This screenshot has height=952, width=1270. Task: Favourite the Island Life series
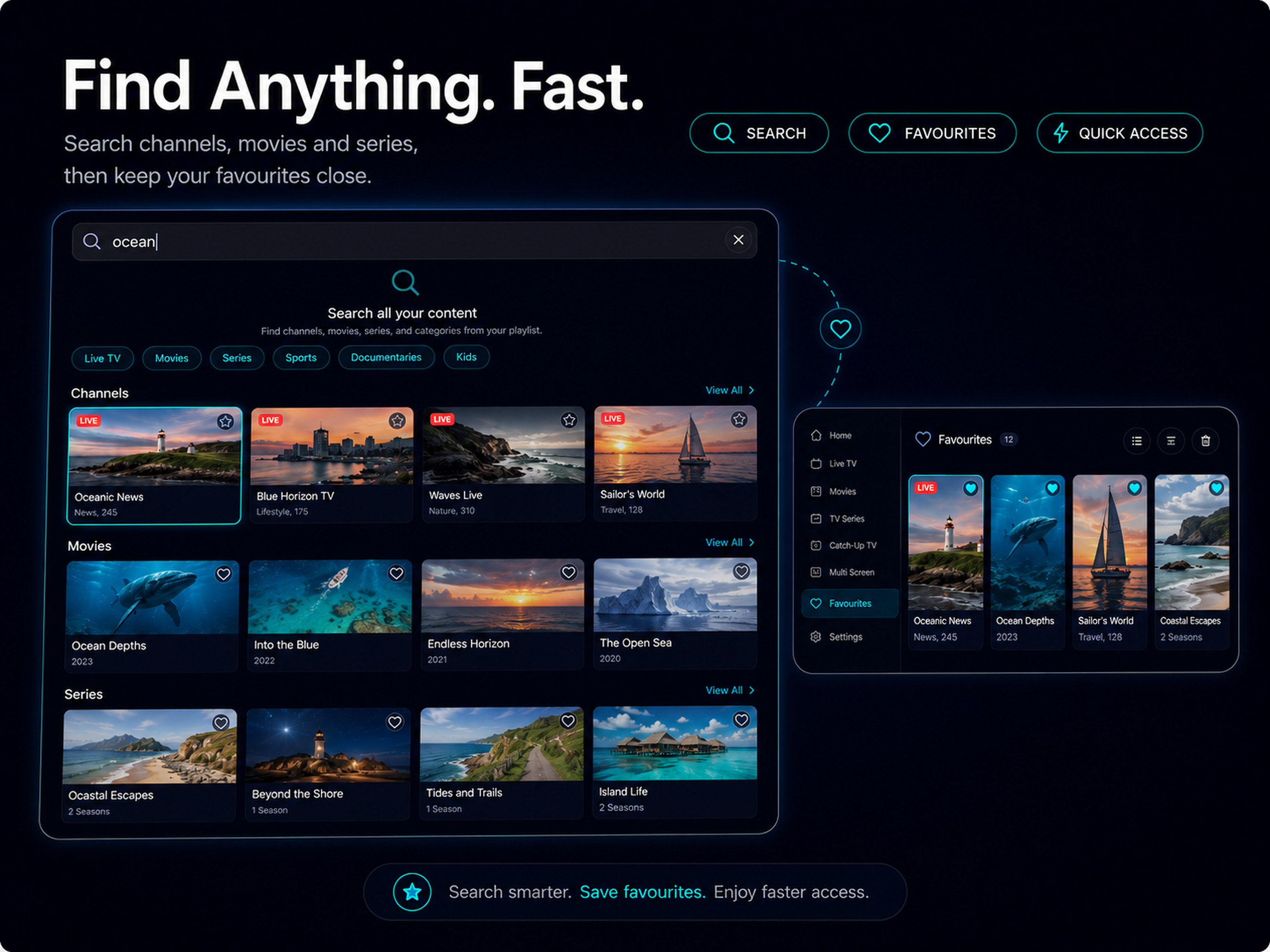(x=741, y=720)
